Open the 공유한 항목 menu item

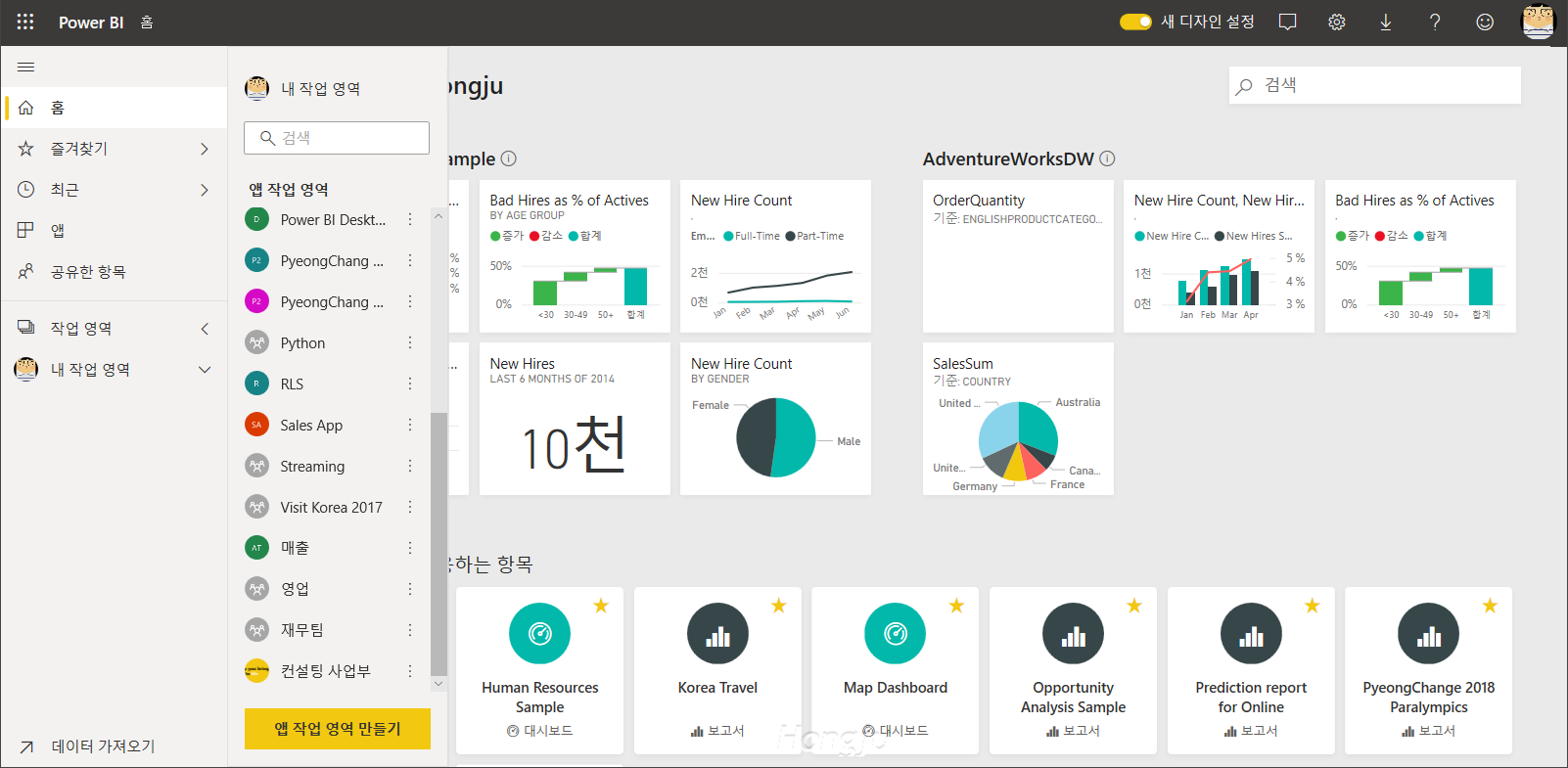pyautogui.click(x=115, y=272)
